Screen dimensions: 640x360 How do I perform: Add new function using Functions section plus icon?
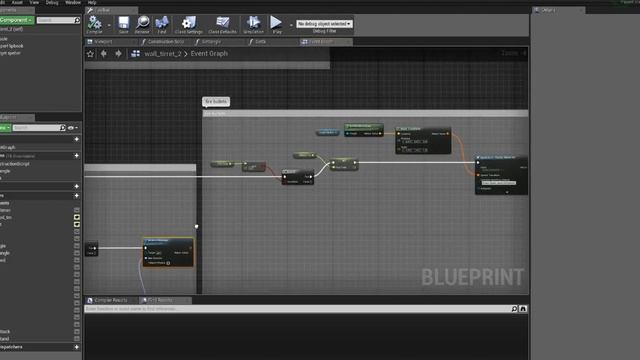(76, 156)
